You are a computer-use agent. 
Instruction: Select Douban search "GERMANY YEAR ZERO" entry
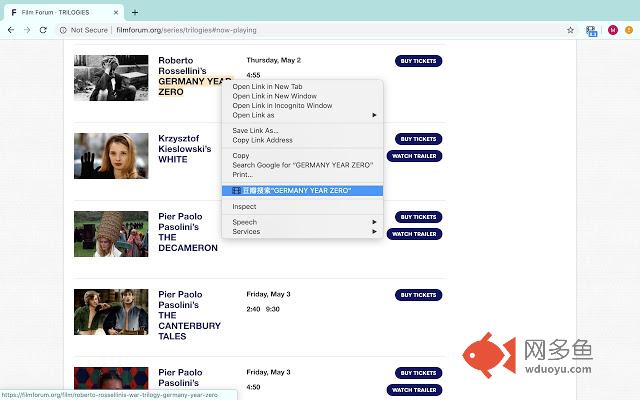[x=302, y=191]
